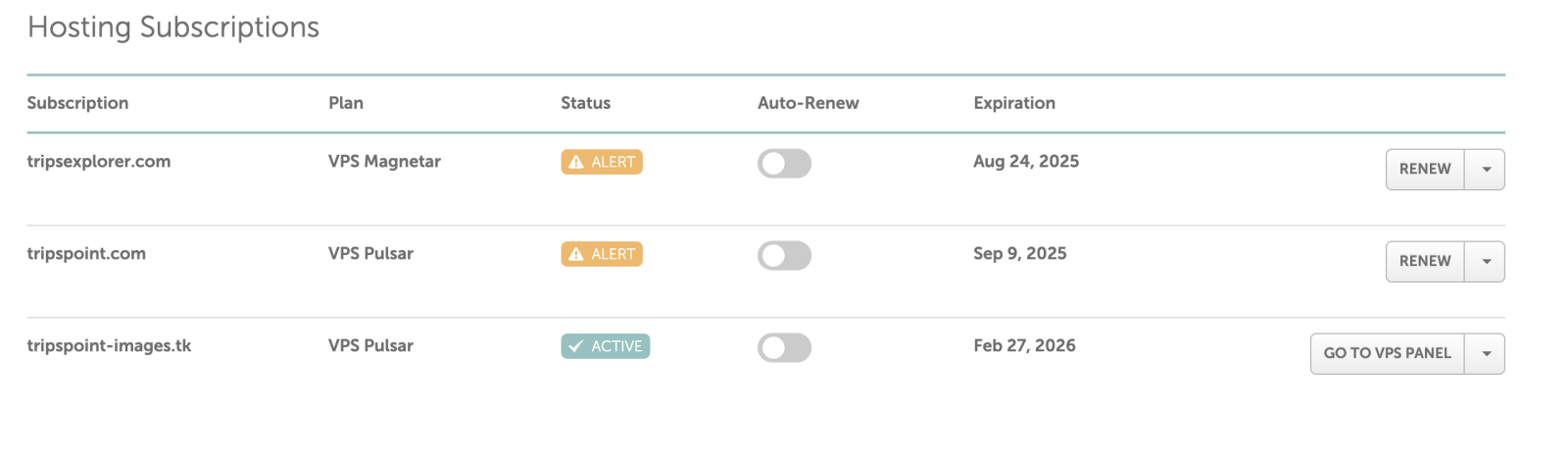Screen dimensions: 1568x462
Task: Click GO TO VPS PANEL button
Action: tap(1387, 354)
